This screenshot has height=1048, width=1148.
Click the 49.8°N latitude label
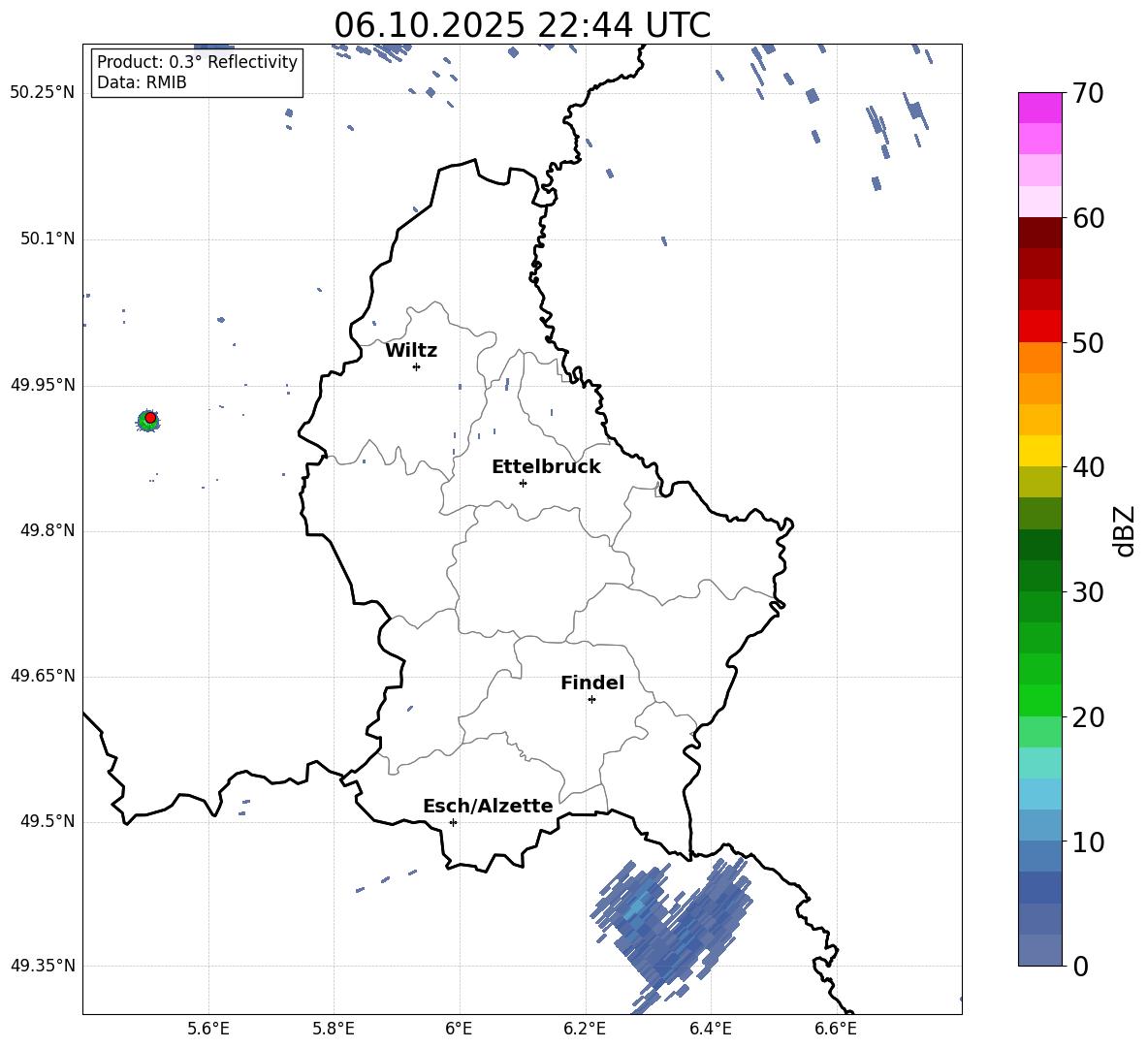pyautogui.click(x=48, y=530)
